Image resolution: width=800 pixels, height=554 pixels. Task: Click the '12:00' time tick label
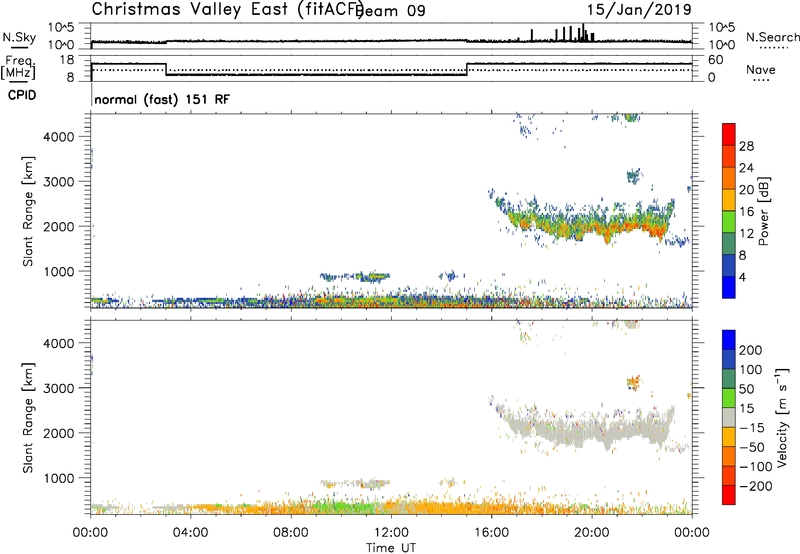point(391,533)
